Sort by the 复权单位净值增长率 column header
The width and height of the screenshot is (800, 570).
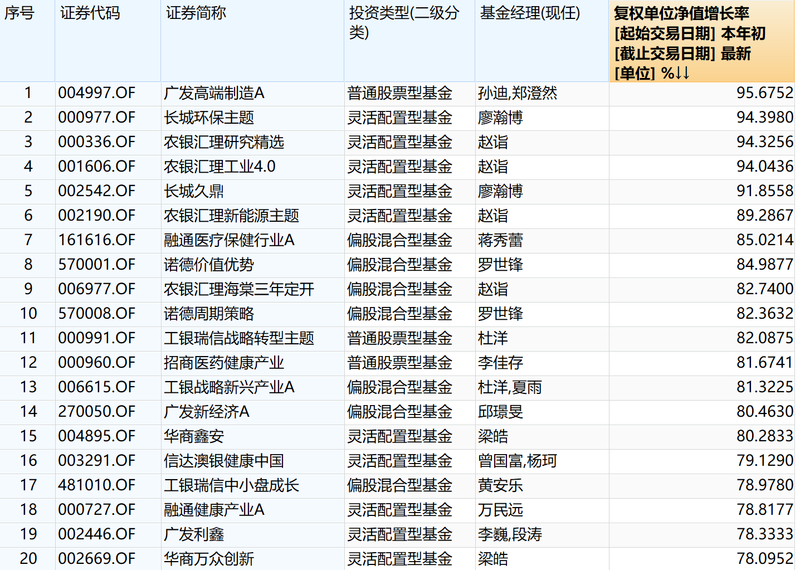702,42
